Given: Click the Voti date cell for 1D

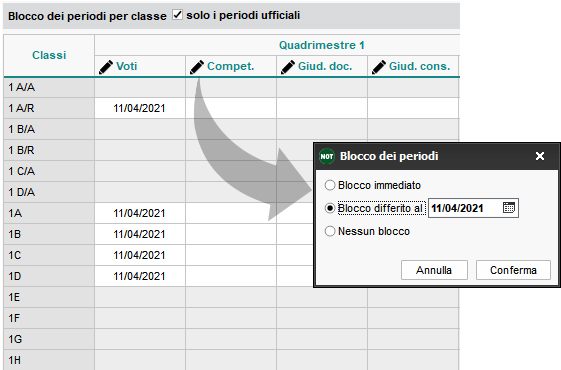Looking at the screenshot, I should point(140,276).
